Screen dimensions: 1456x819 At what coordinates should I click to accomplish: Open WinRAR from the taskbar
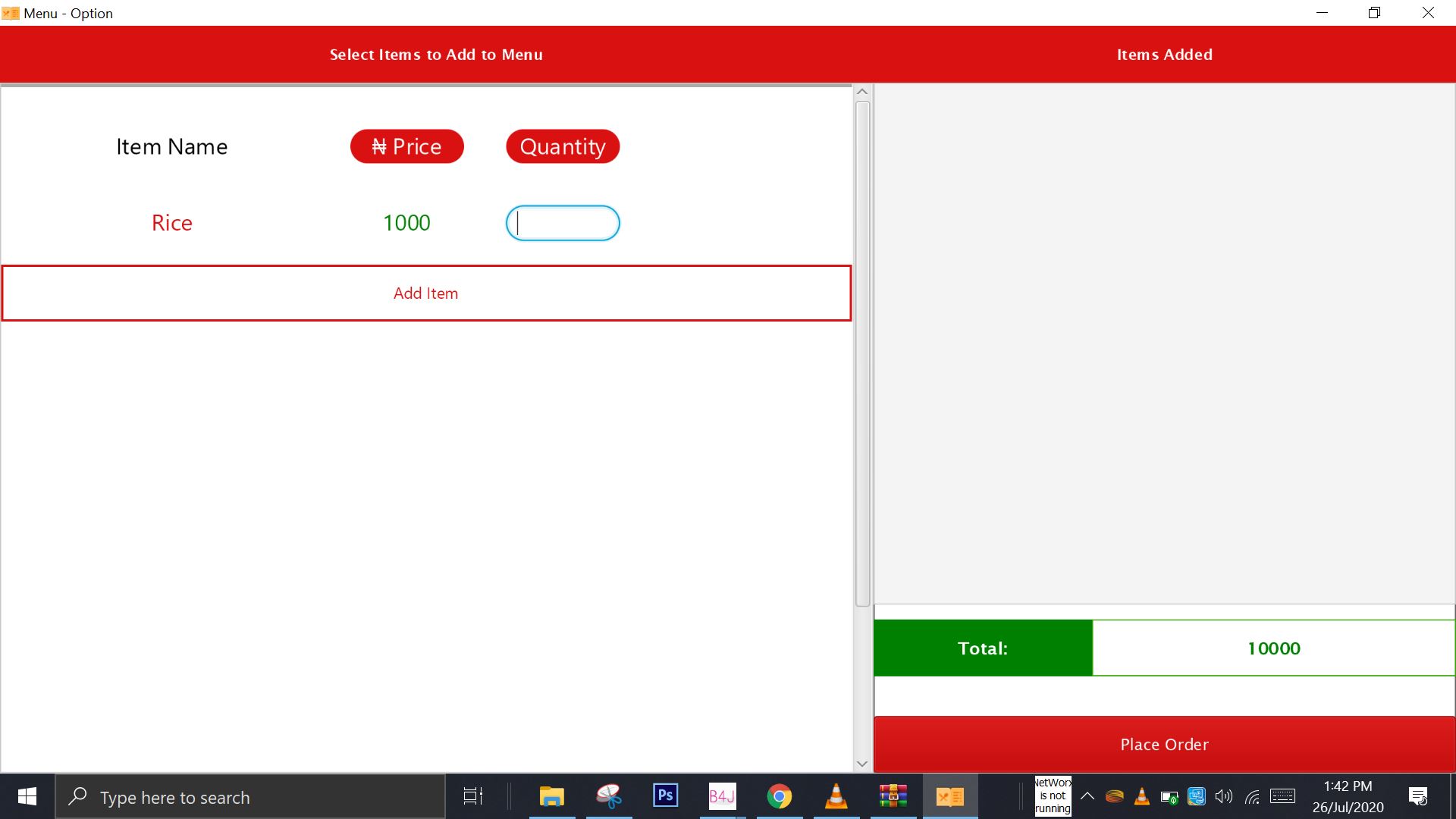893,796
